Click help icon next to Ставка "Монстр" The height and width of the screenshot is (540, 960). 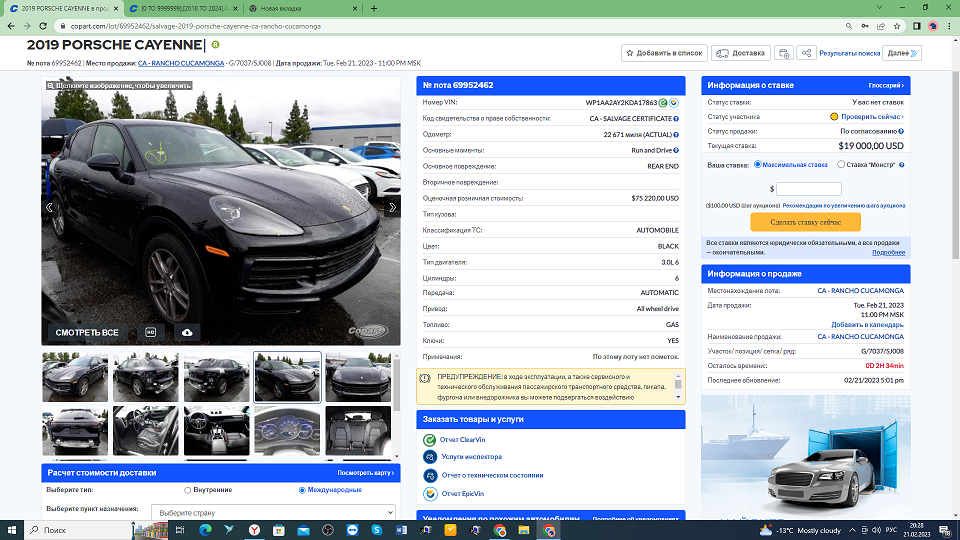point(901,165)
